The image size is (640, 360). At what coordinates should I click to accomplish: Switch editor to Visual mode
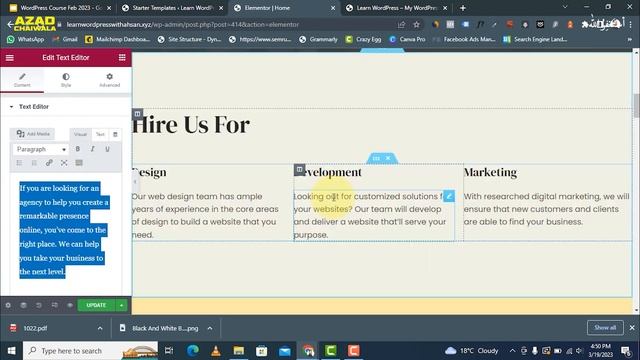point(80,134)
